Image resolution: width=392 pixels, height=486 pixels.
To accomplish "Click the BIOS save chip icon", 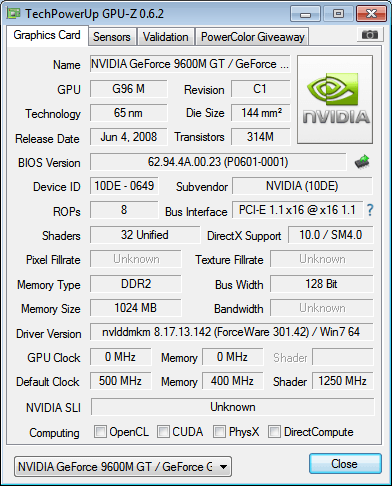I will (362, 162).
